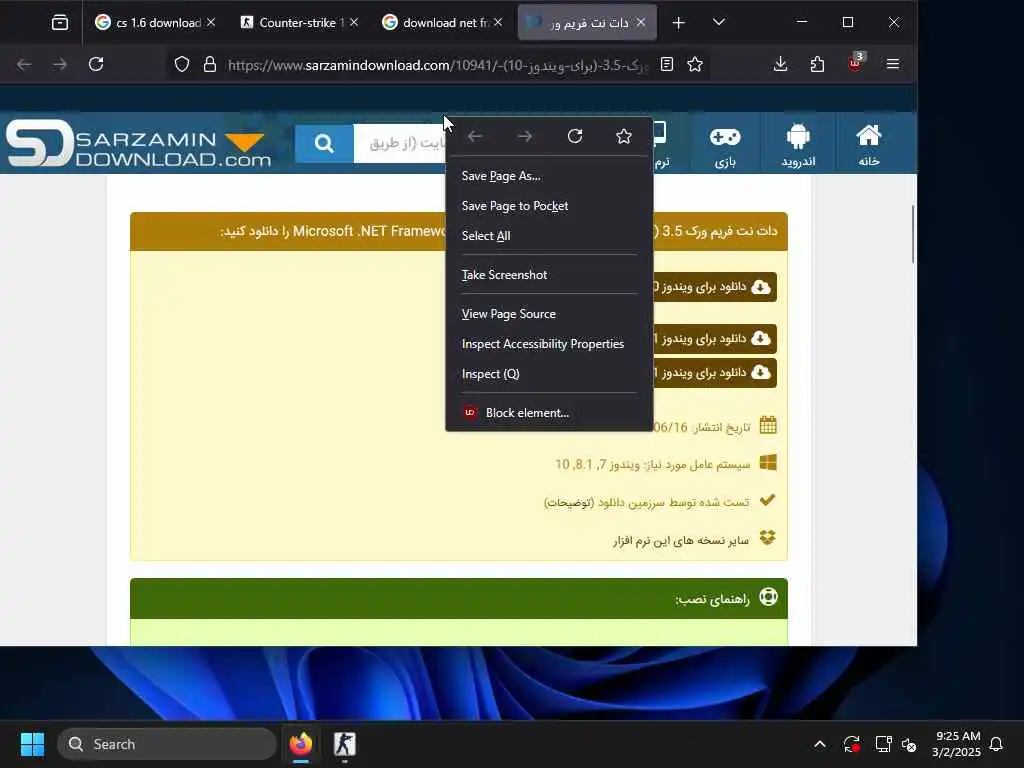The height and width of the screenshot is (768, 1024).
Task: Choose 'Block element...' menu entry
Action: [549, 413]
